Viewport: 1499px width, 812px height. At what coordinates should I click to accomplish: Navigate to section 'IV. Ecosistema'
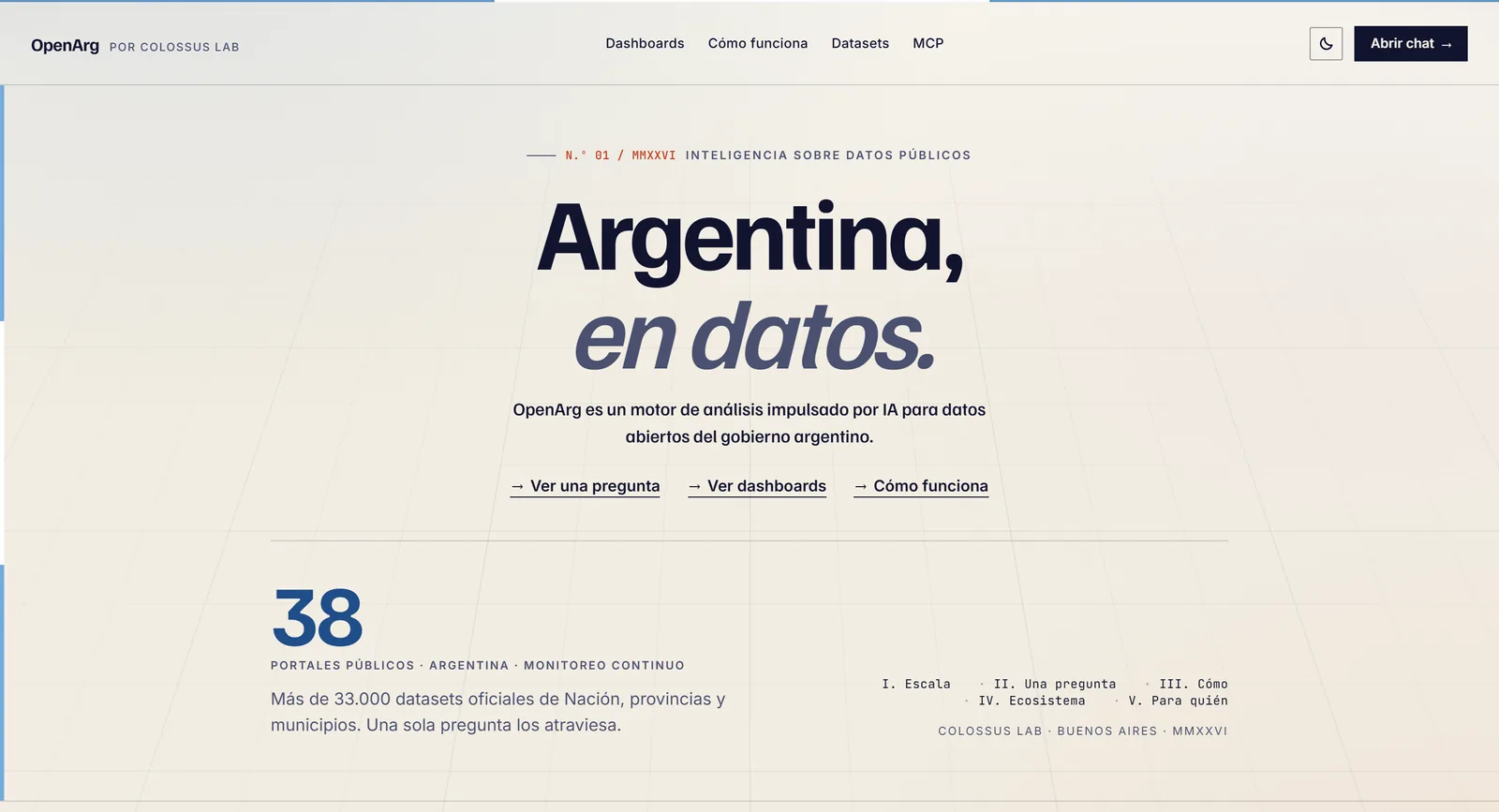coord(1031,701)
